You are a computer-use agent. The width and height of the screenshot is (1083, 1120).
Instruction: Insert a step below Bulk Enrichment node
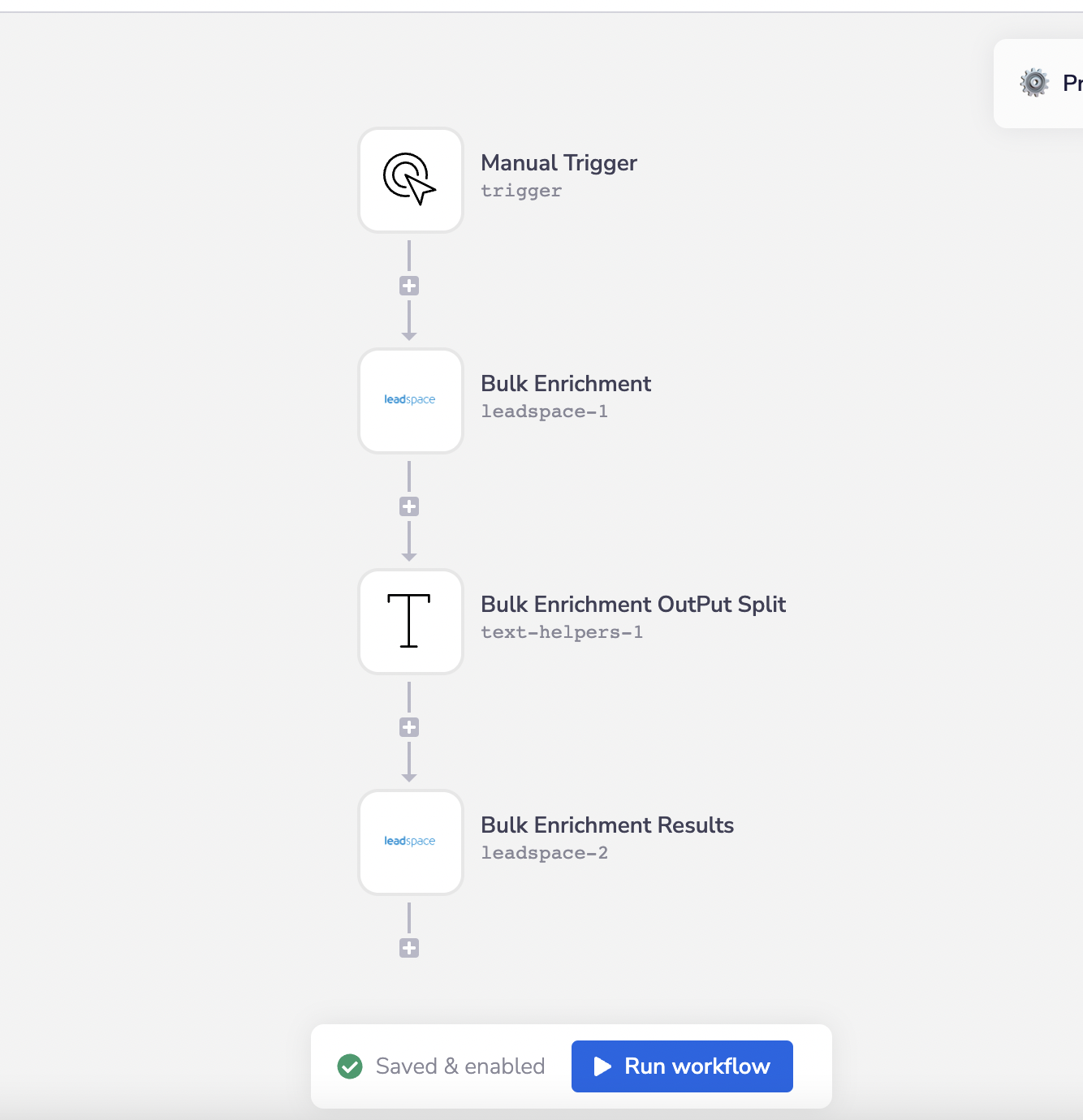[409, 506]
